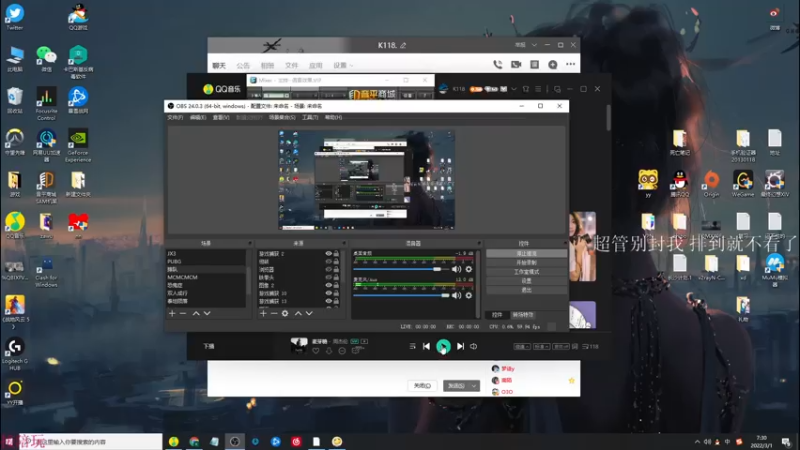Click the OBS preview thumbnail canvas
Screen dimensions: 800x450
point(366,180)
